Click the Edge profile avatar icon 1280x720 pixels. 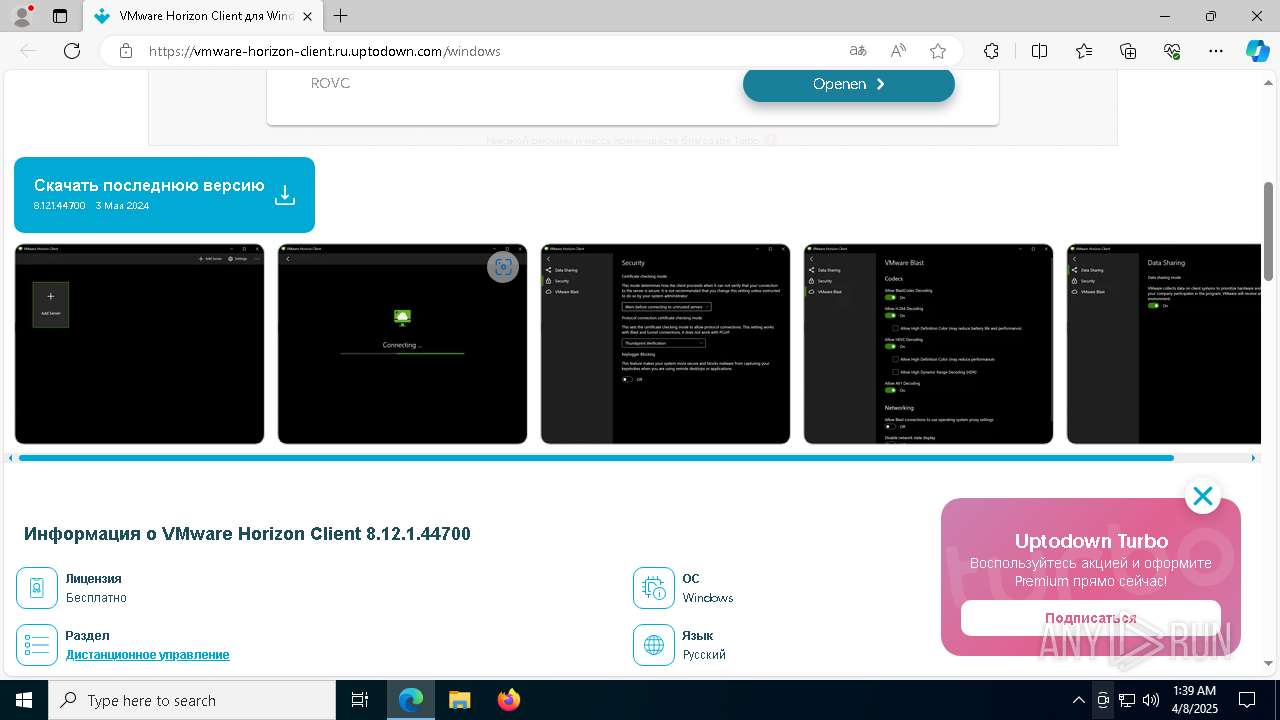(22, 16)
